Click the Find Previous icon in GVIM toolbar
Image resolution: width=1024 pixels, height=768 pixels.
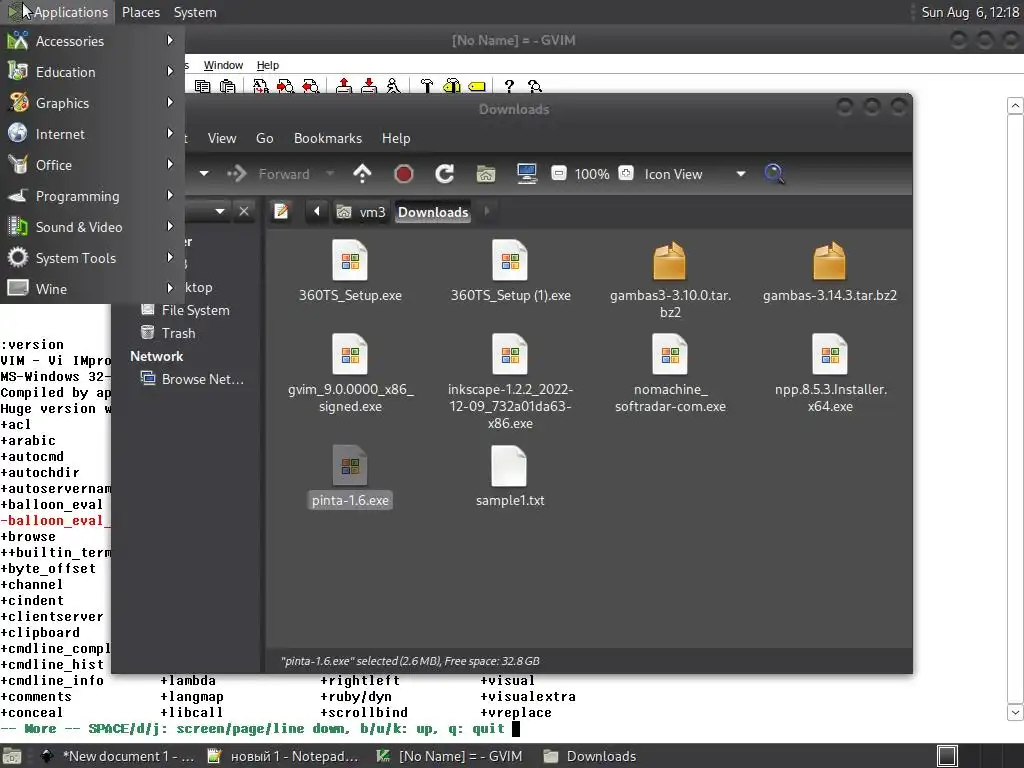[x=311, y=86]
